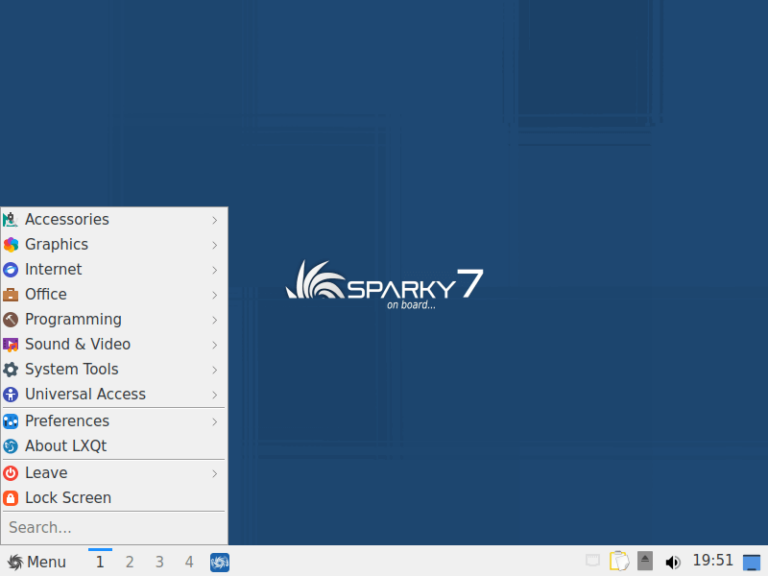Viewport: 768px width, 576px height.
Task: Expand the Universal Access submenu arrow
Action: pyautogui.click(x=215, y=395)
